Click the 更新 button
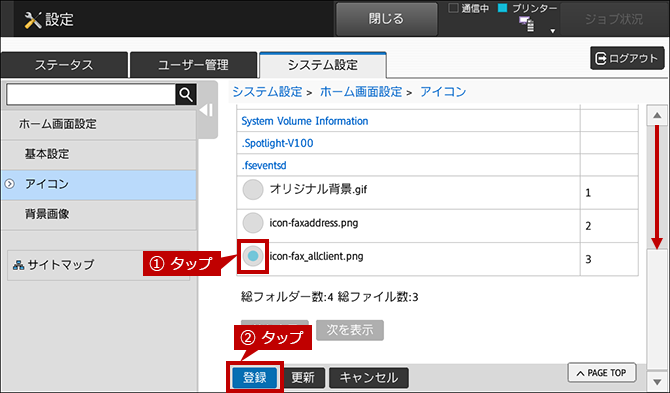 point(303,378)
